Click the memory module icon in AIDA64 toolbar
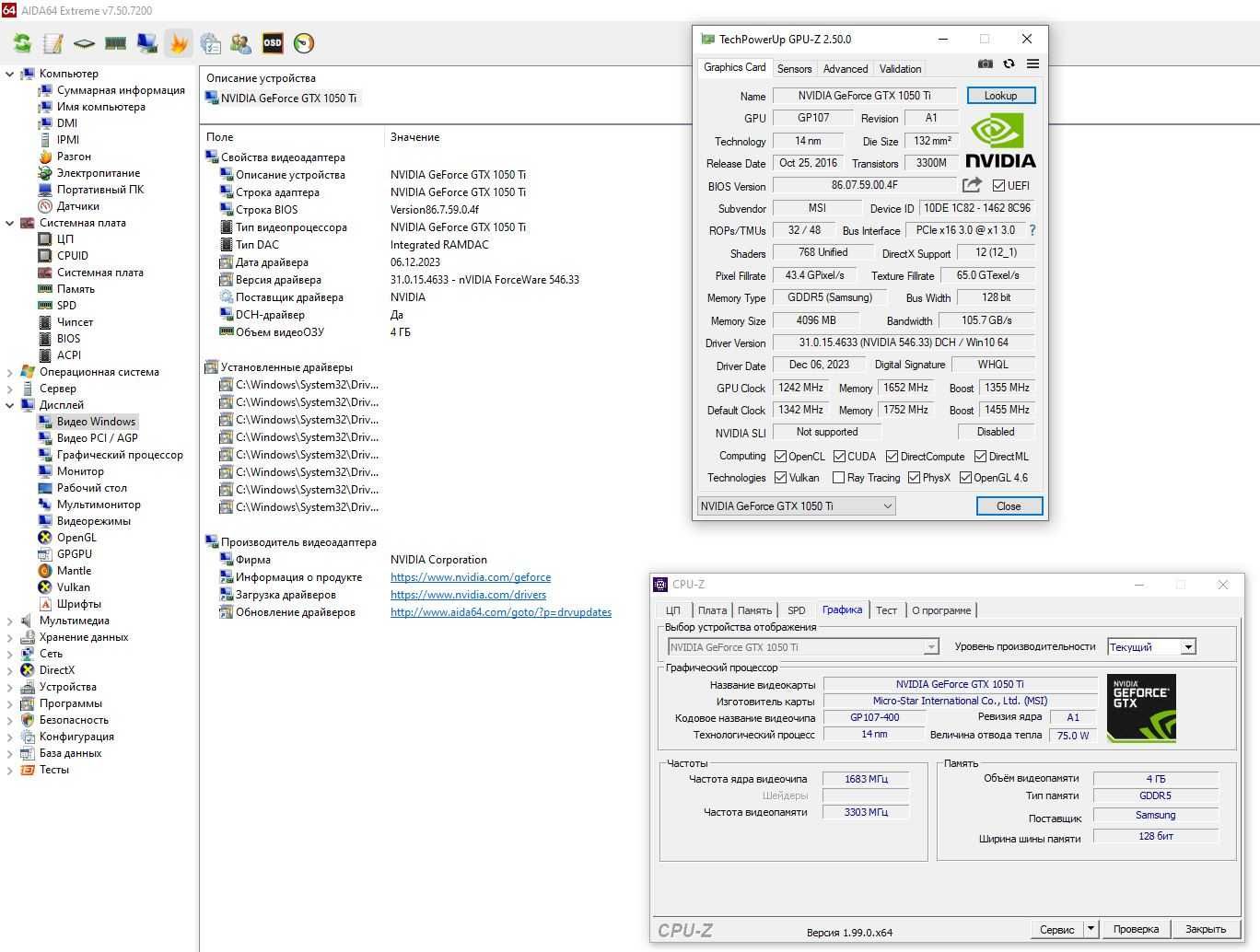This screenshot has width=1260, height=952. pos(115,43)
